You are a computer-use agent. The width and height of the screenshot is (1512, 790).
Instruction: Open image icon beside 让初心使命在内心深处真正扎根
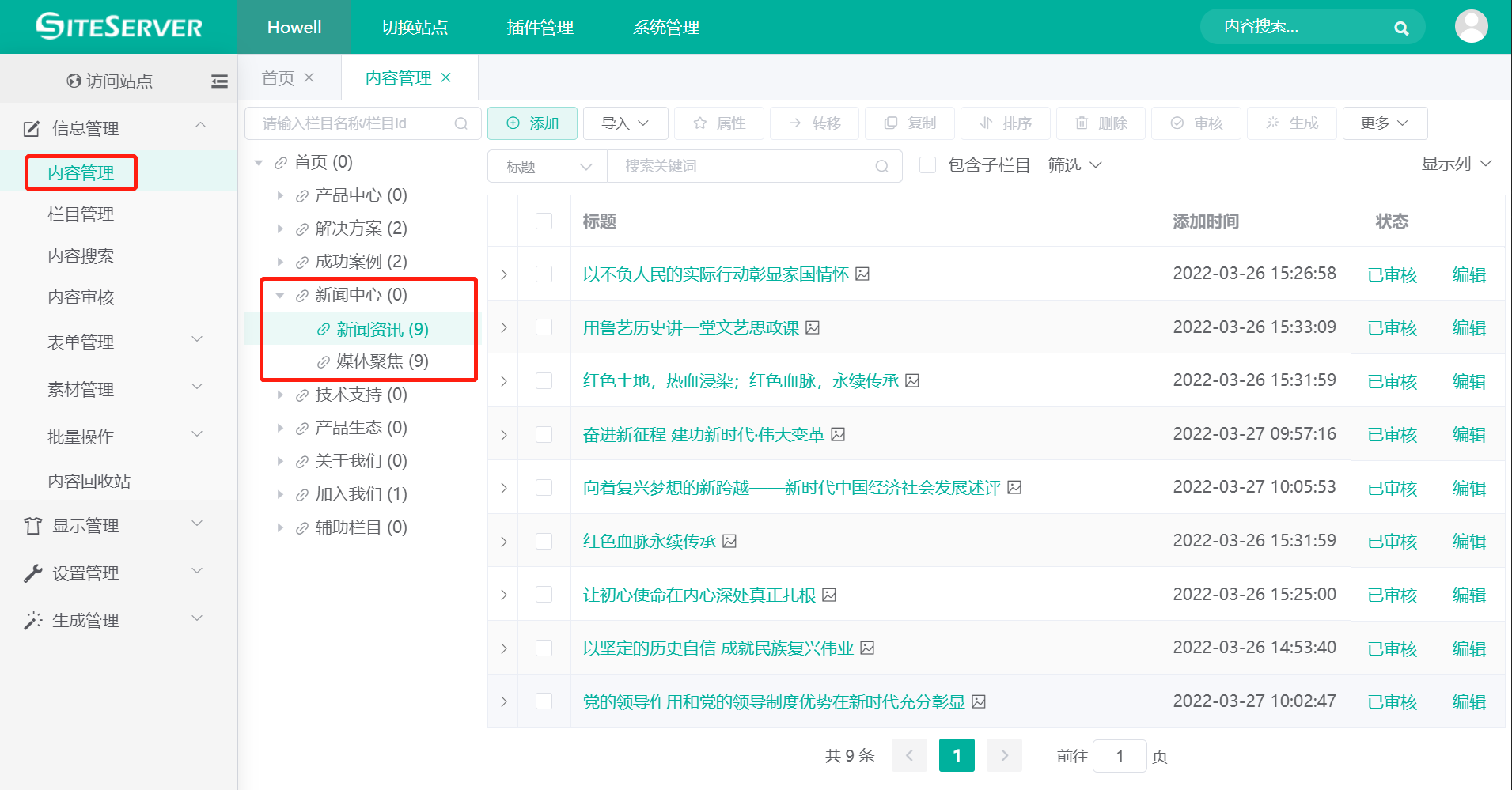point(829,595)
